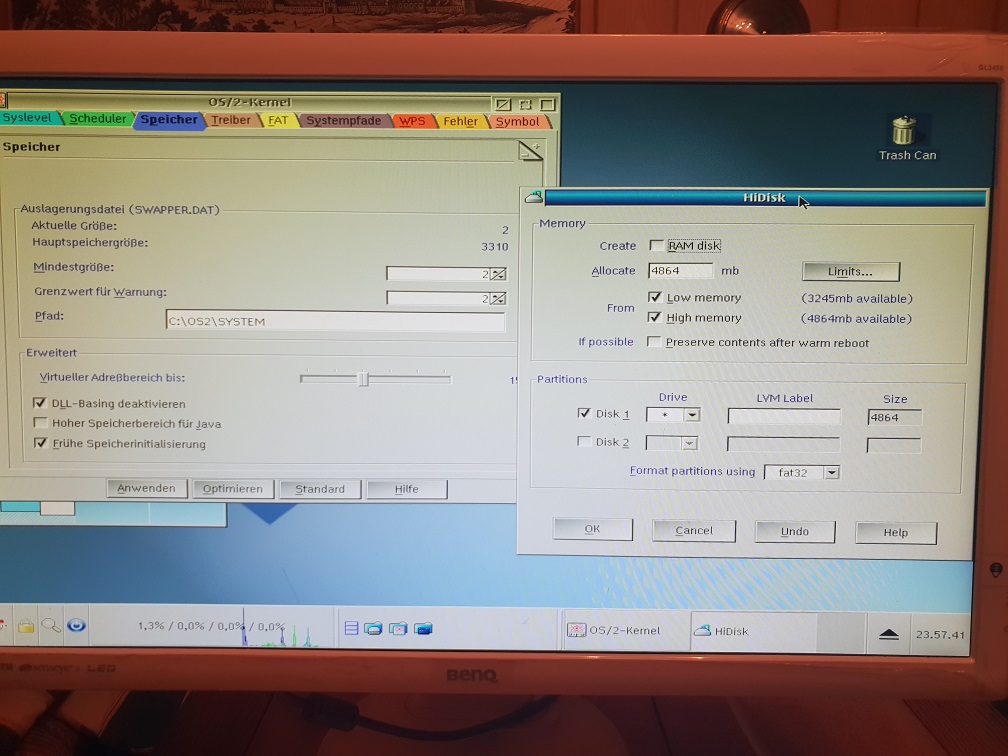Image resolution: width=1008 pixels, height=756 pixels.
Task: Go to the FAT tab
Action: coord(278,120)
